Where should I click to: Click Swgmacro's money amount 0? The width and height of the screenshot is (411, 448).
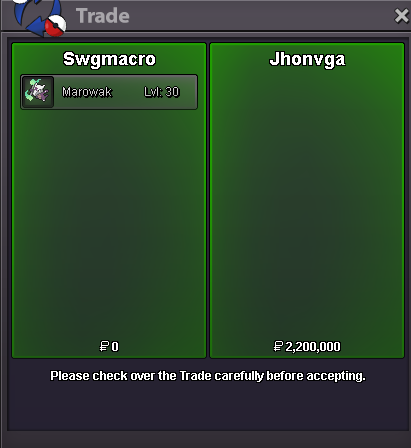tap(115, 347)
